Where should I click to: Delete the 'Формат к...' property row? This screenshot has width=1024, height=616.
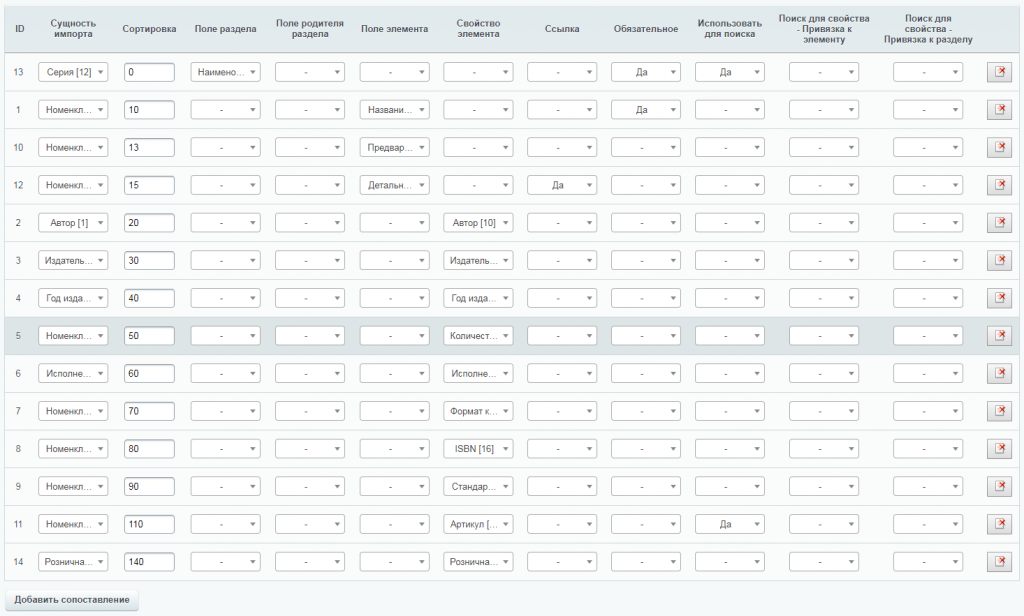coord(999,411)
